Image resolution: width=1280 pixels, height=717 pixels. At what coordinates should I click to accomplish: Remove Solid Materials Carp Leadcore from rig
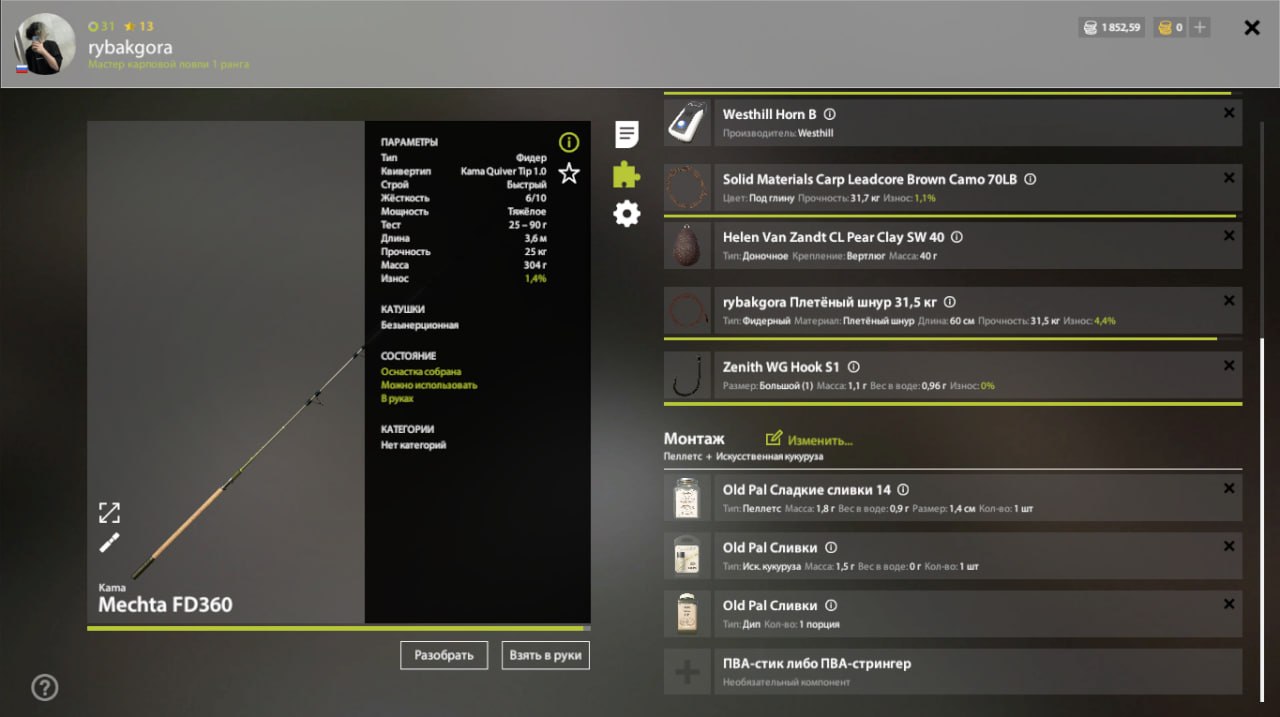tap(1229, 178)
